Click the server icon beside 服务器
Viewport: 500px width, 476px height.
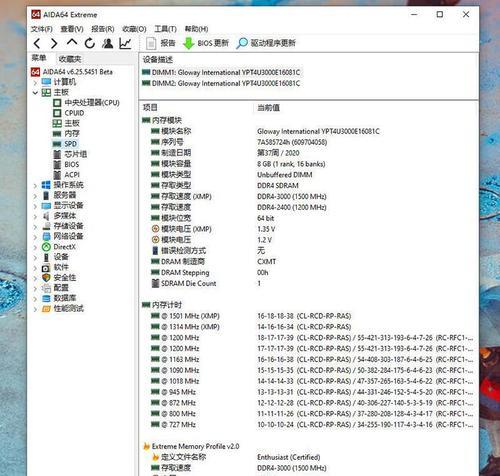46,195
